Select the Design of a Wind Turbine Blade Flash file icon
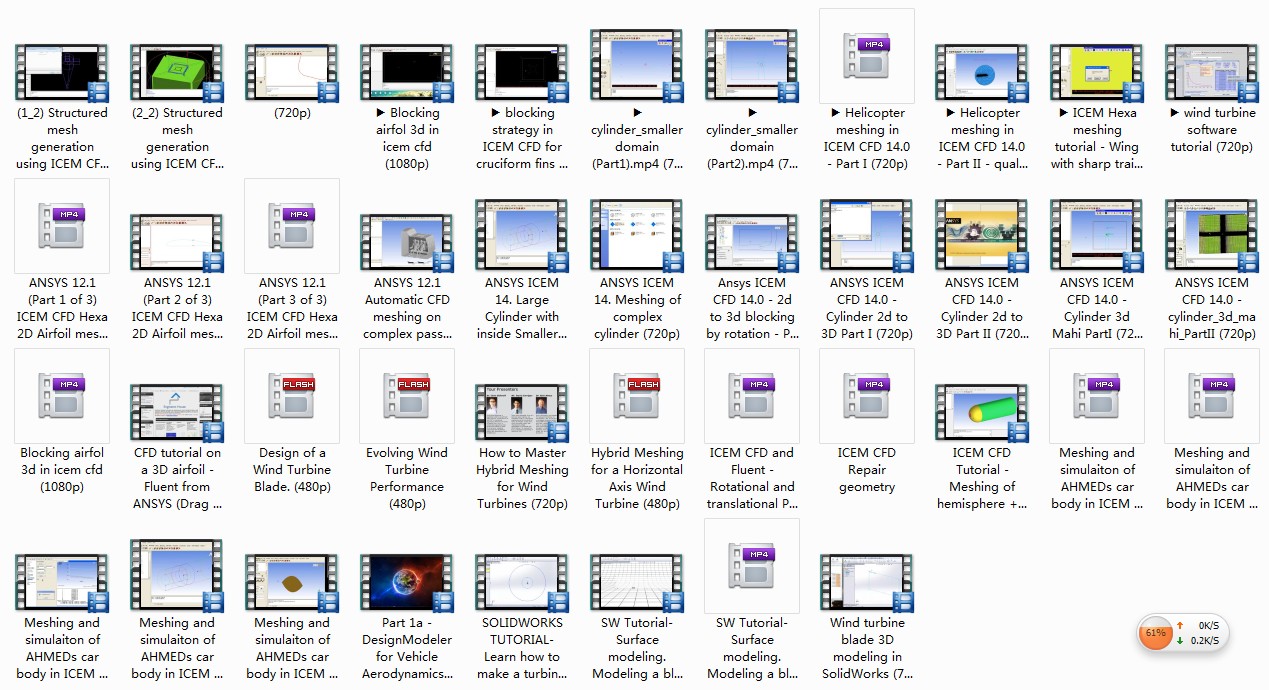This screenshot has height=690, width=1269. coord(292,395)
